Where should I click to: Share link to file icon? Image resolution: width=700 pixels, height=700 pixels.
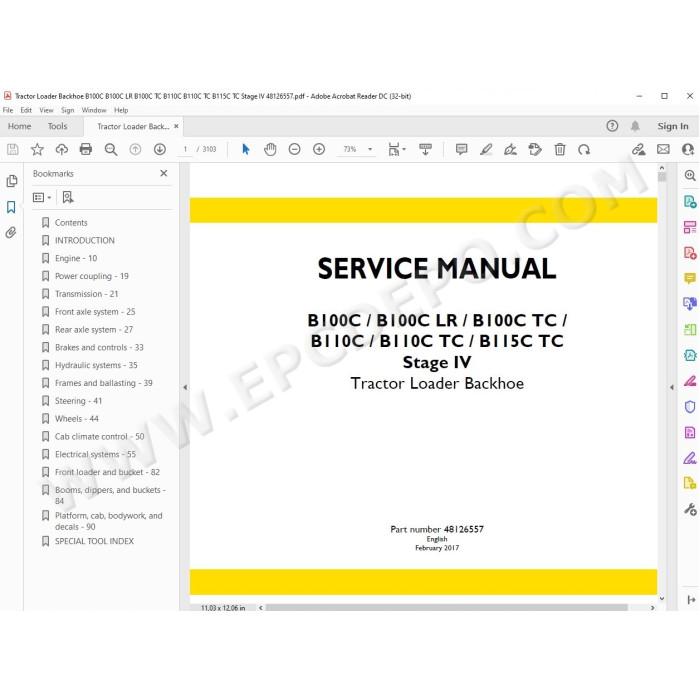(639, 149)
